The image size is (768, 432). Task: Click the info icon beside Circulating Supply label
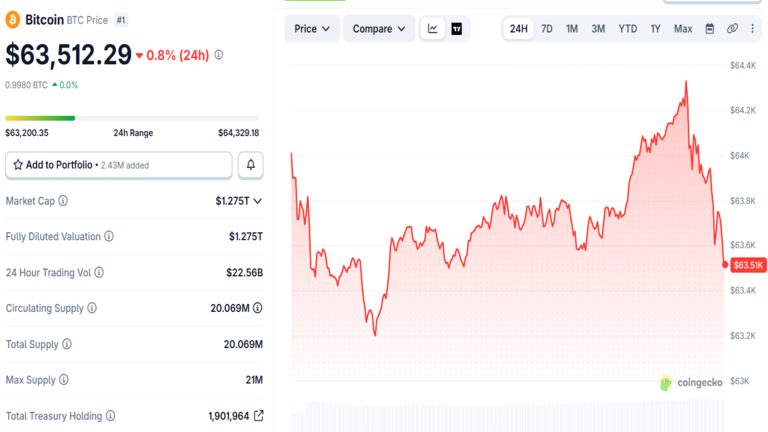coord(92,308)
